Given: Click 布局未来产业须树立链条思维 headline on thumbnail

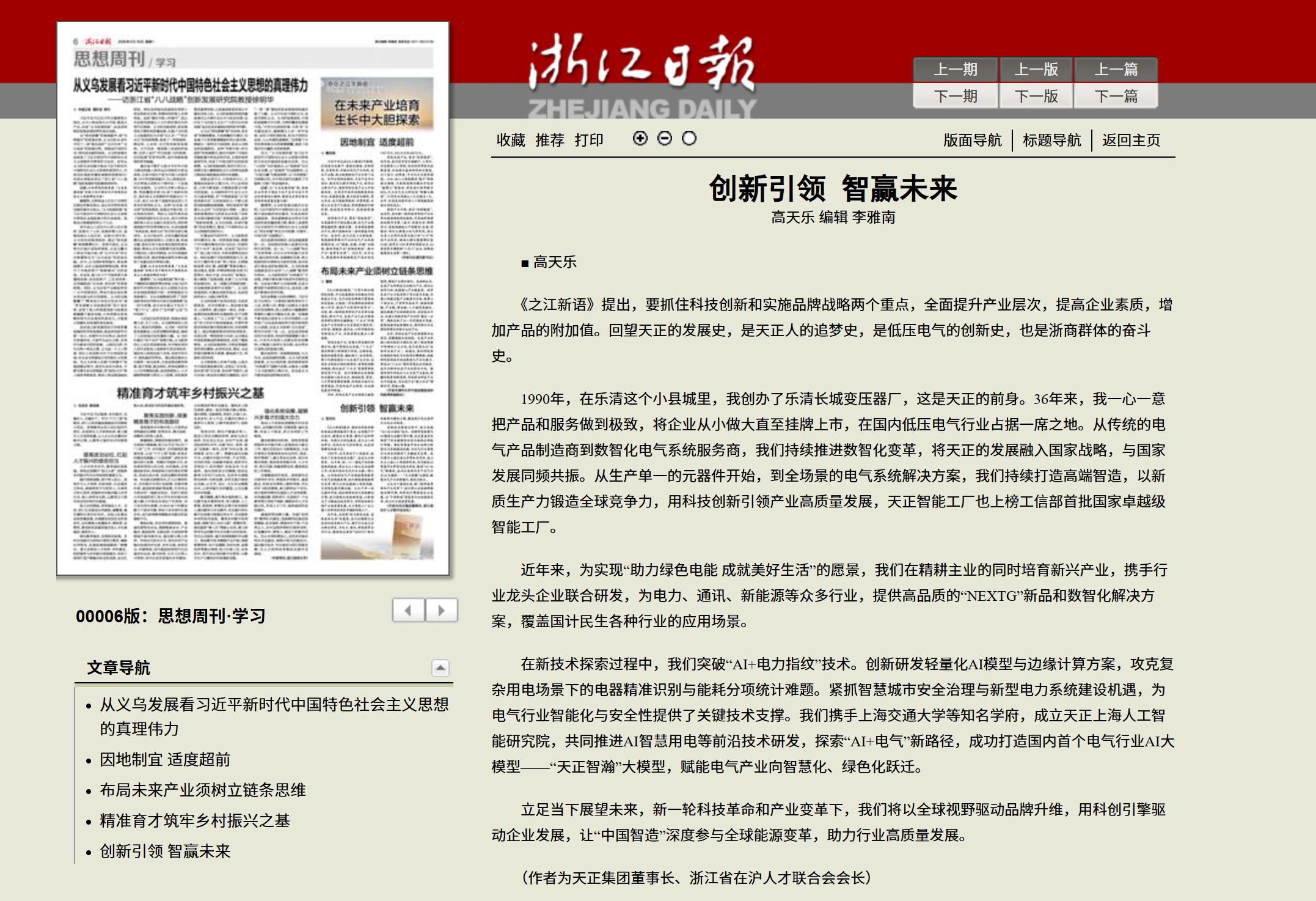Looking at the screenshot, I should pos(377,271).
